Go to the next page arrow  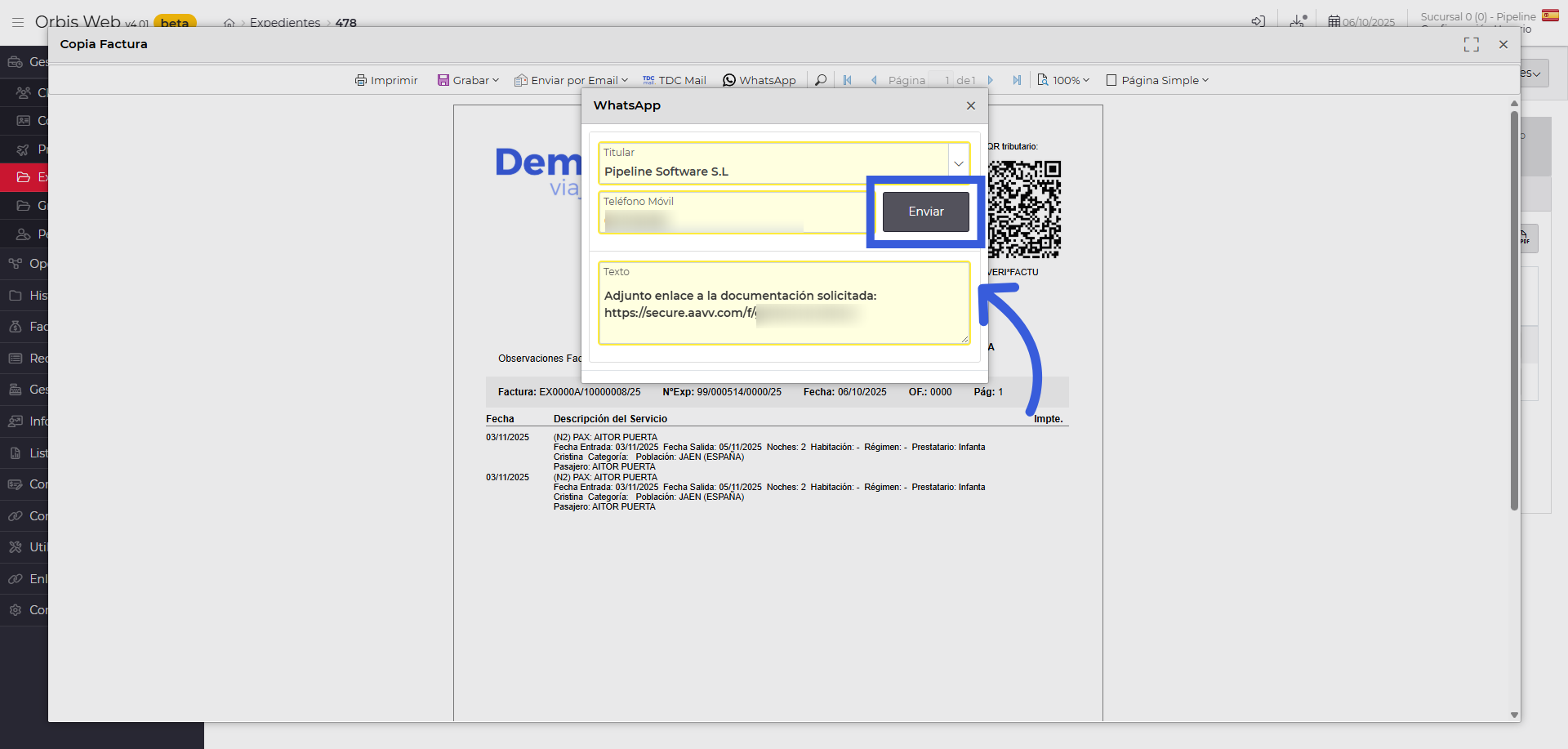tap(991, 80)
